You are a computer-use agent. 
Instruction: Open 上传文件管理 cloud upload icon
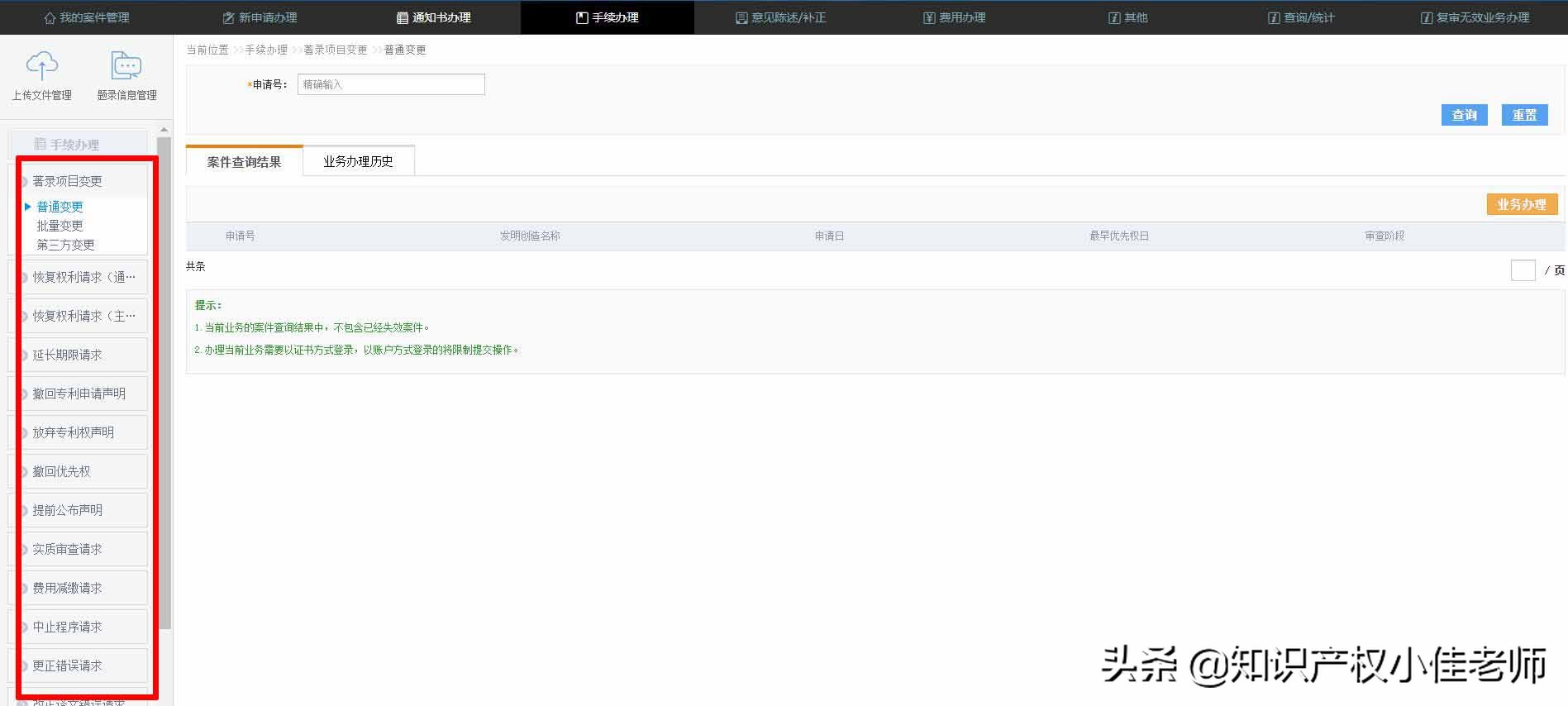tap(42, 65)
